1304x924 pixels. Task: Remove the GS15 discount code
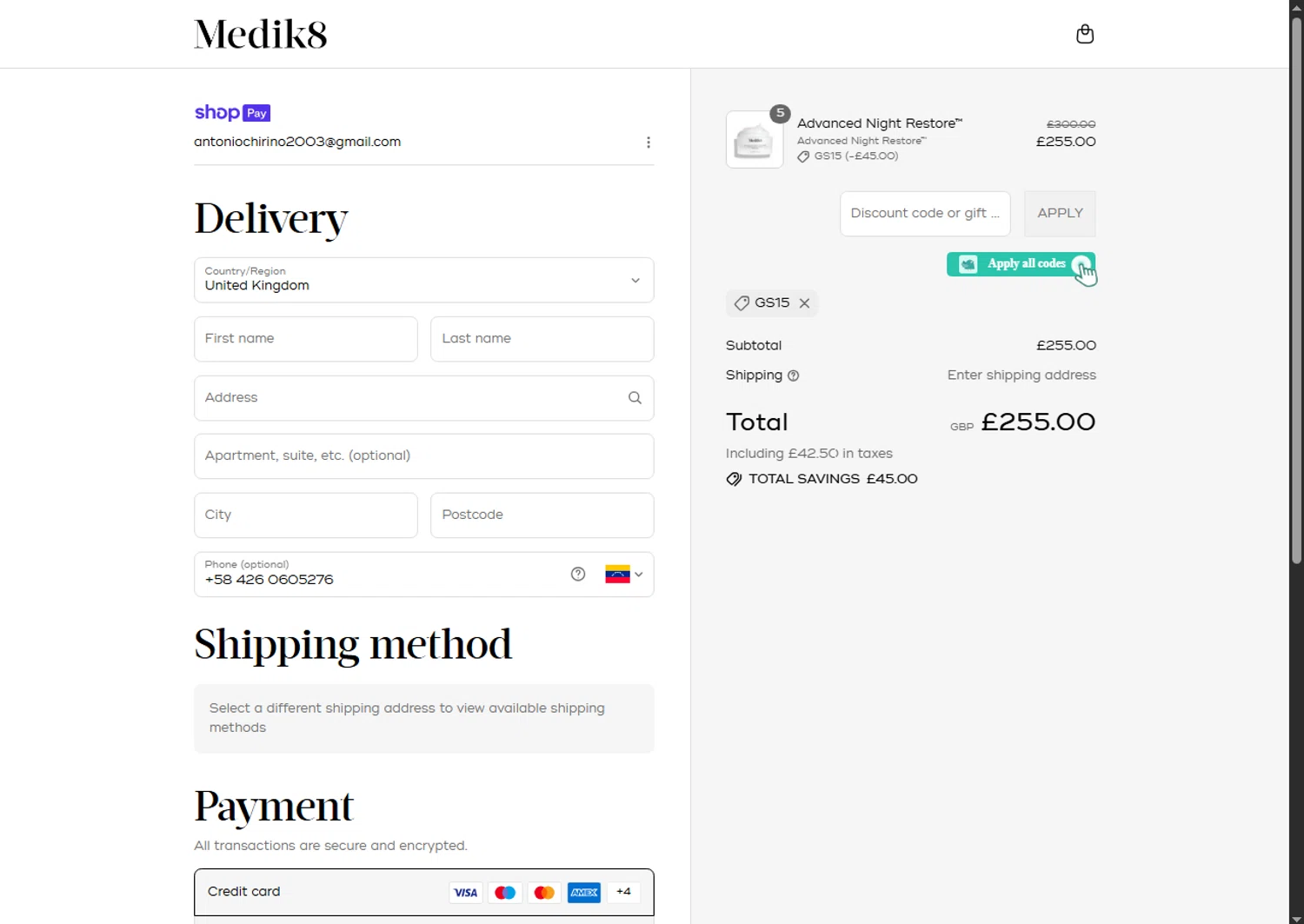pyautogui.click(x=804, y=303)
